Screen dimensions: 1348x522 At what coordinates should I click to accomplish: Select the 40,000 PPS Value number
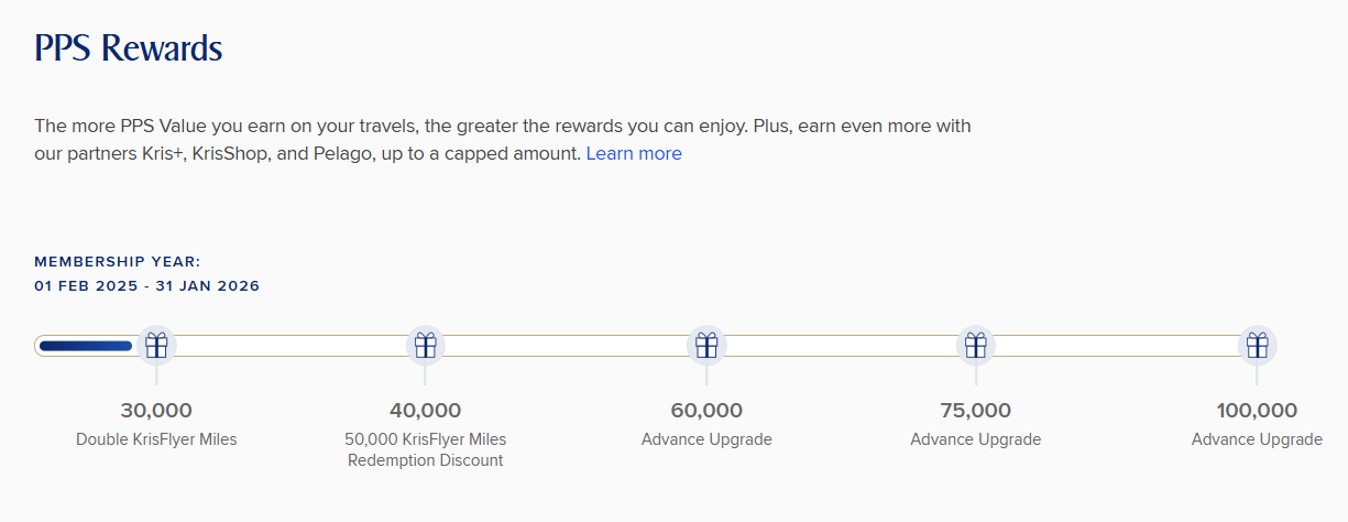pyautogui.click(x=425, y=410)
